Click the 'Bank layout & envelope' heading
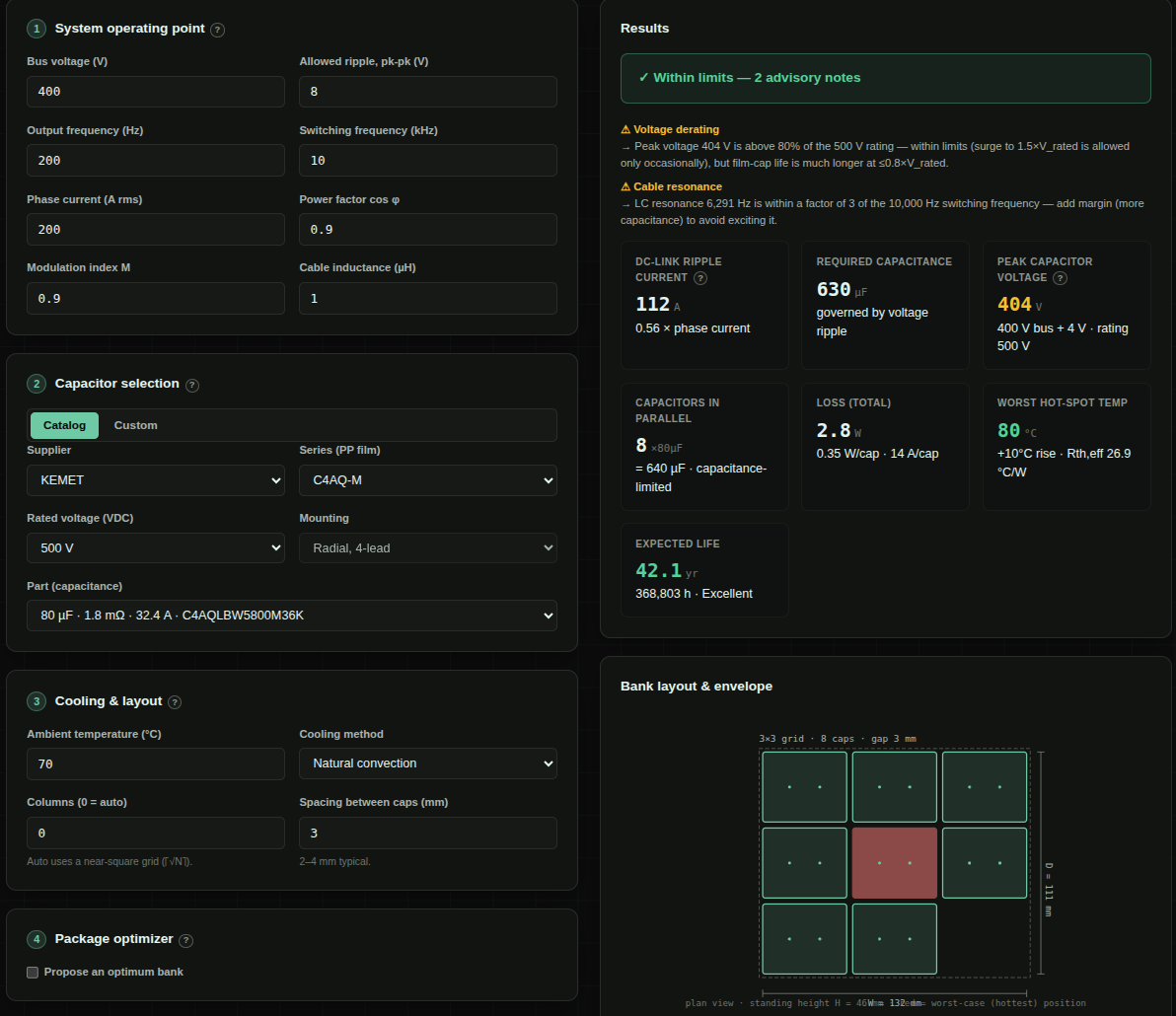1176x1016 pixels. point(696,687)
